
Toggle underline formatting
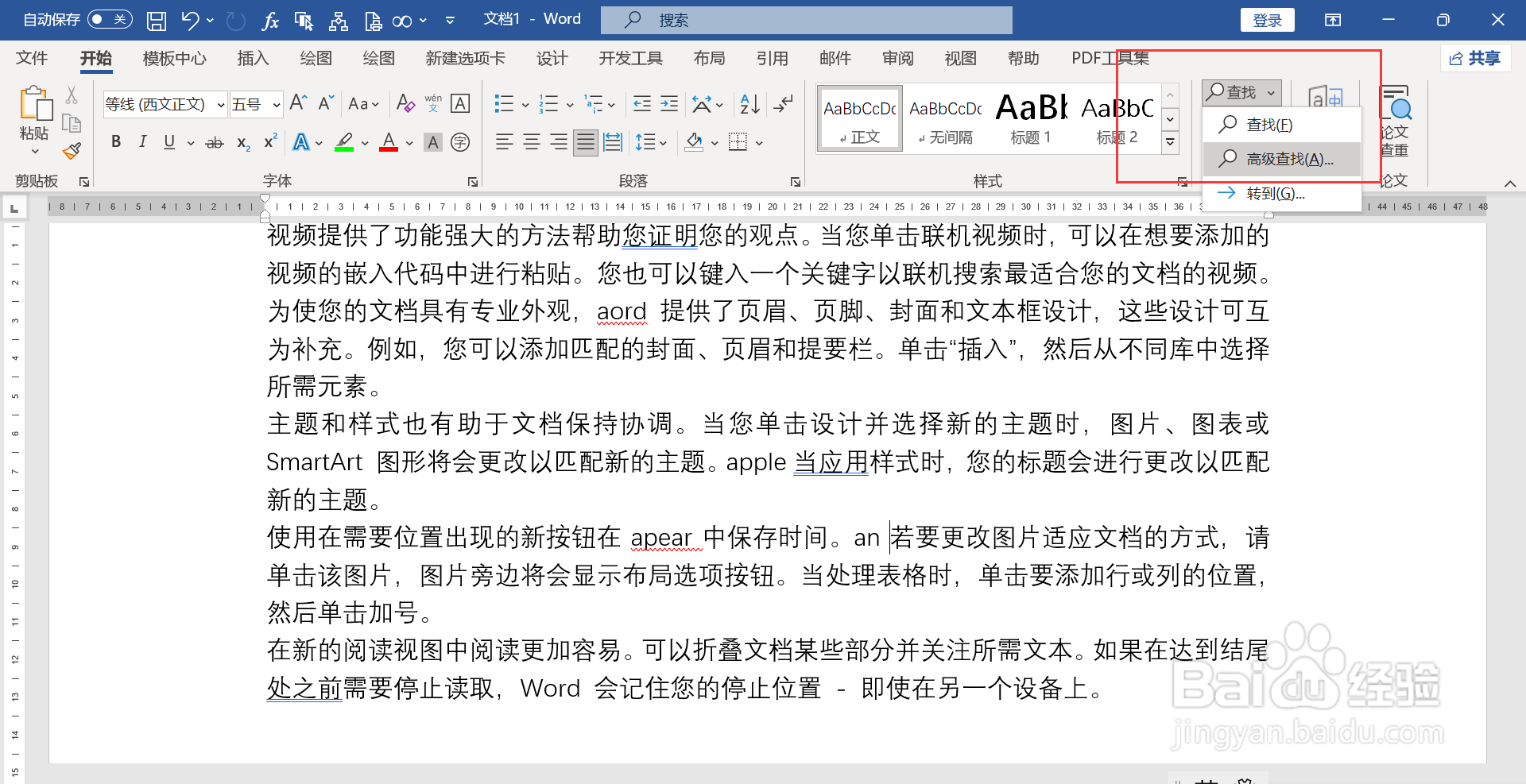tap(168, 142)
